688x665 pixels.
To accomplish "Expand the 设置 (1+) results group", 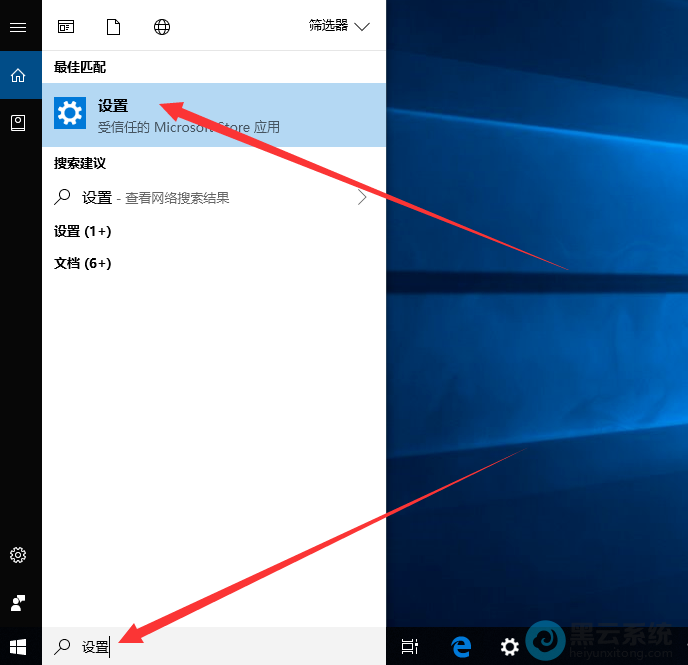I will pyautogui.click(x=82, y=231).
